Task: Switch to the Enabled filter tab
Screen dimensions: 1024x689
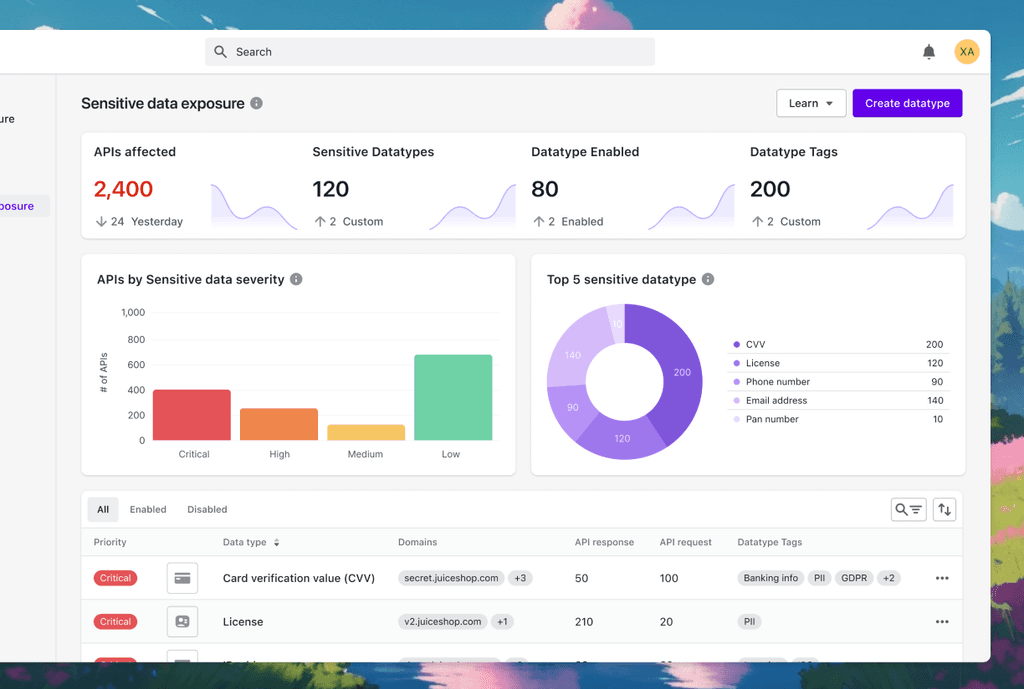Action: click(x=148, y=509)
